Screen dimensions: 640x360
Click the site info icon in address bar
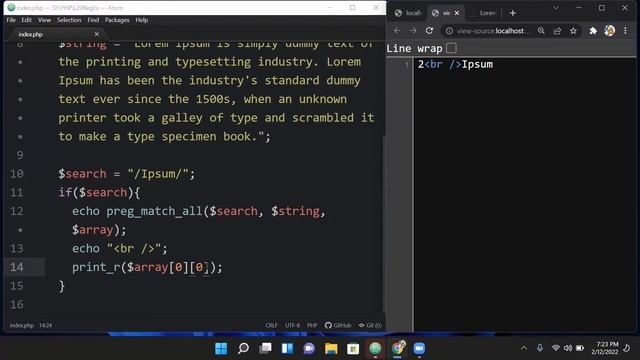pyautogui.click(x=449, y=31)
